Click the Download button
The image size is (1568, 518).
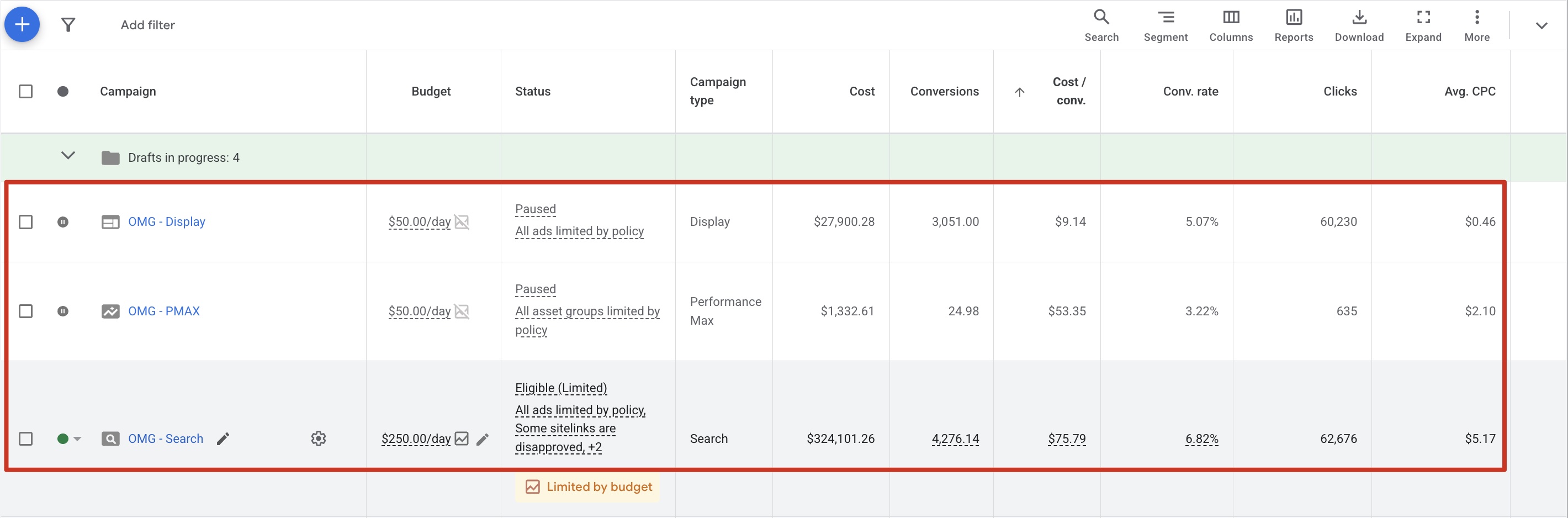coord(1359,25)
